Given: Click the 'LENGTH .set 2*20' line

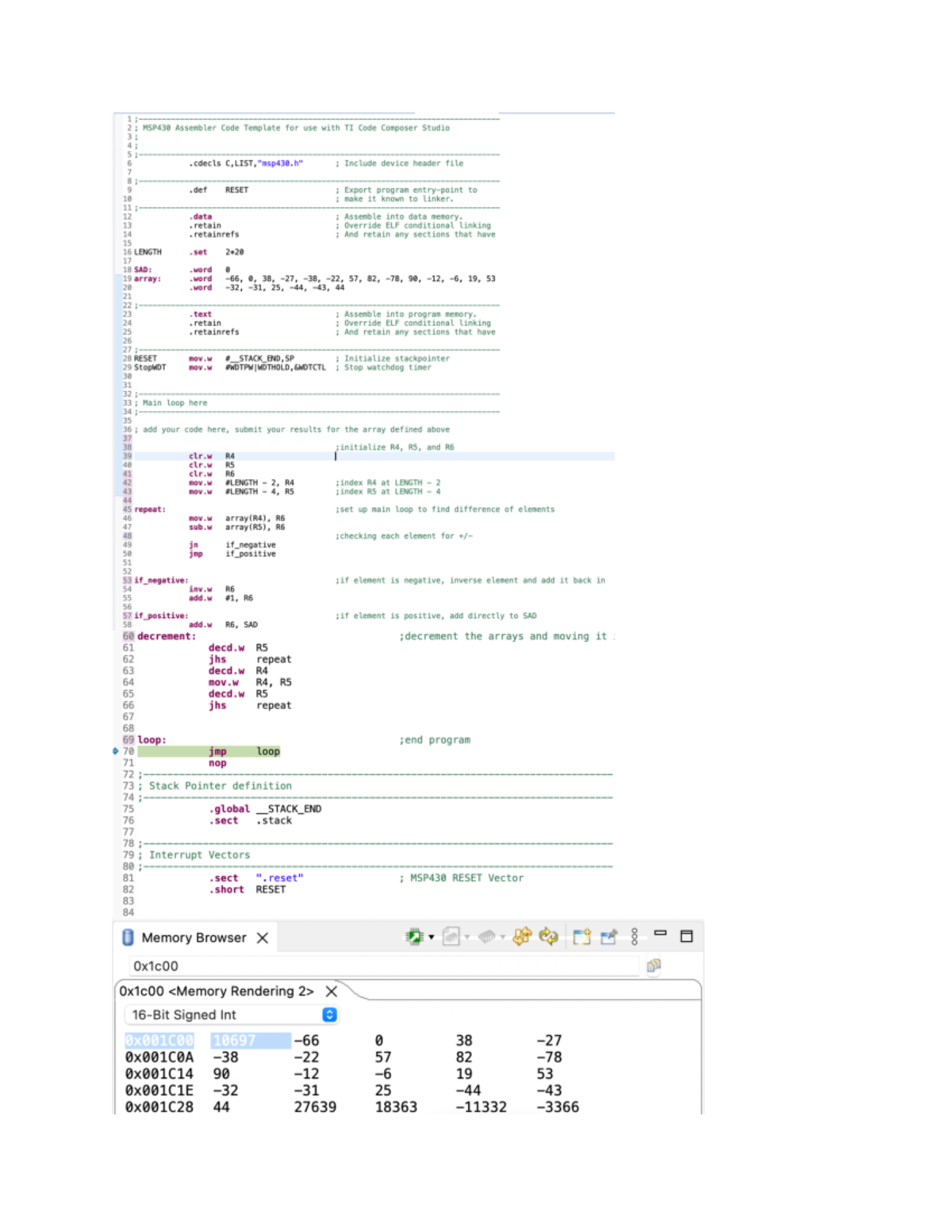Looking at the screenshot, I should (189, 252).
